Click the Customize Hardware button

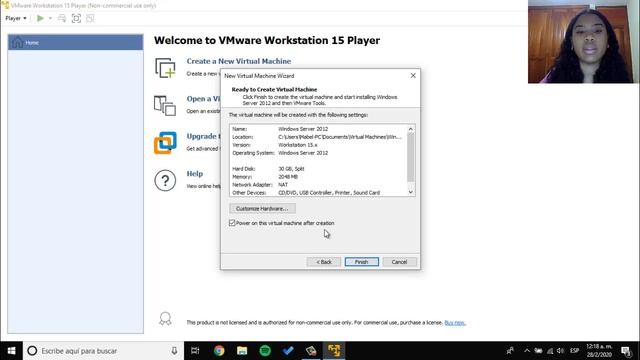(262, 209)
